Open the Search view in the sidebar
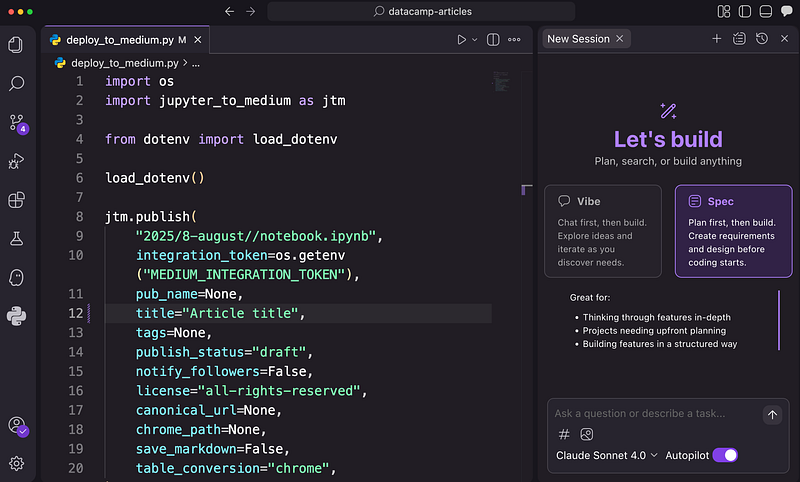The image size is (800, 482). click(16, 84)
